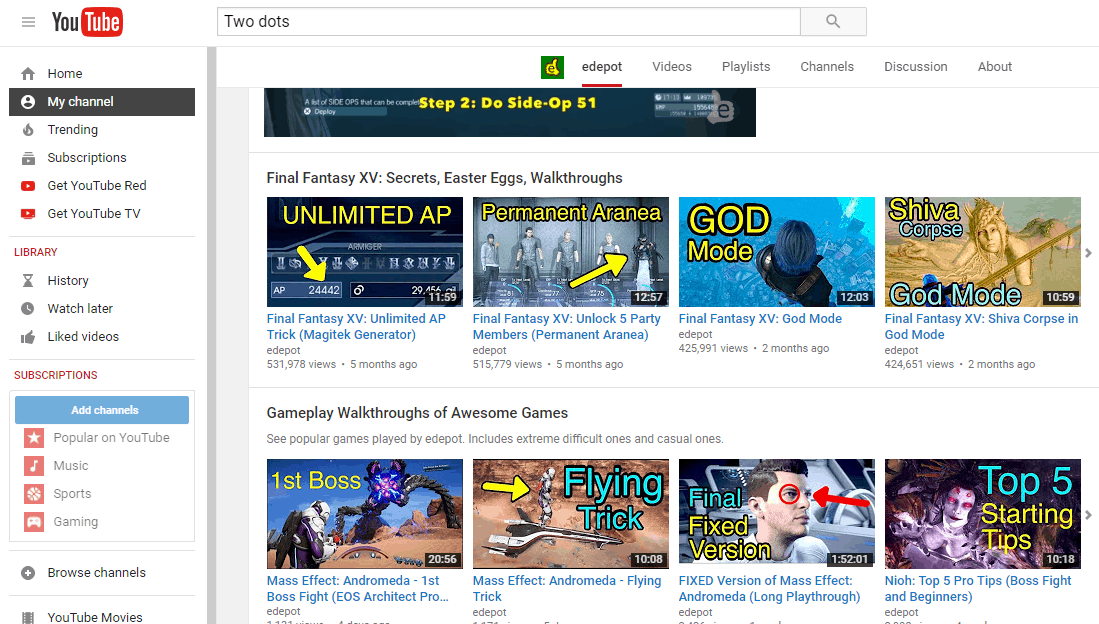Screen dimensions: 1099x624
Task: Open FIXED Version of Mass Effect title
Action: (x=769, y=589)
